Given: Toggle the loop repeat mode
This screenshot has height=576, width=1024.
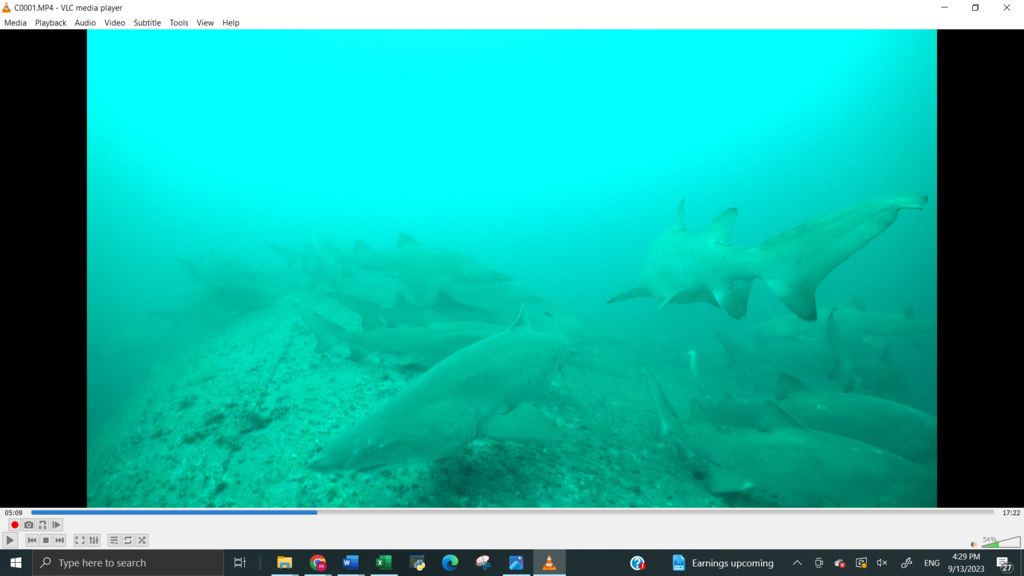Looking at the screenshot, I should 128,540.
